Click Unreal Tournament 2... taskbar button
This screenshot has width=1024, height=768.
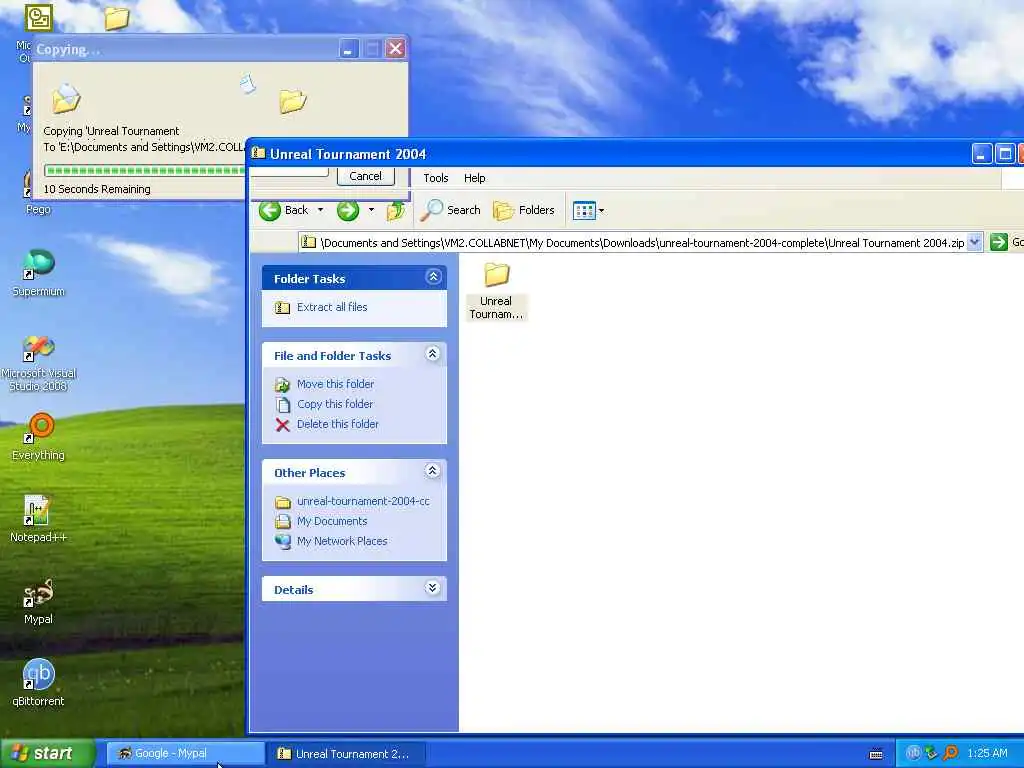coord(346,753)
